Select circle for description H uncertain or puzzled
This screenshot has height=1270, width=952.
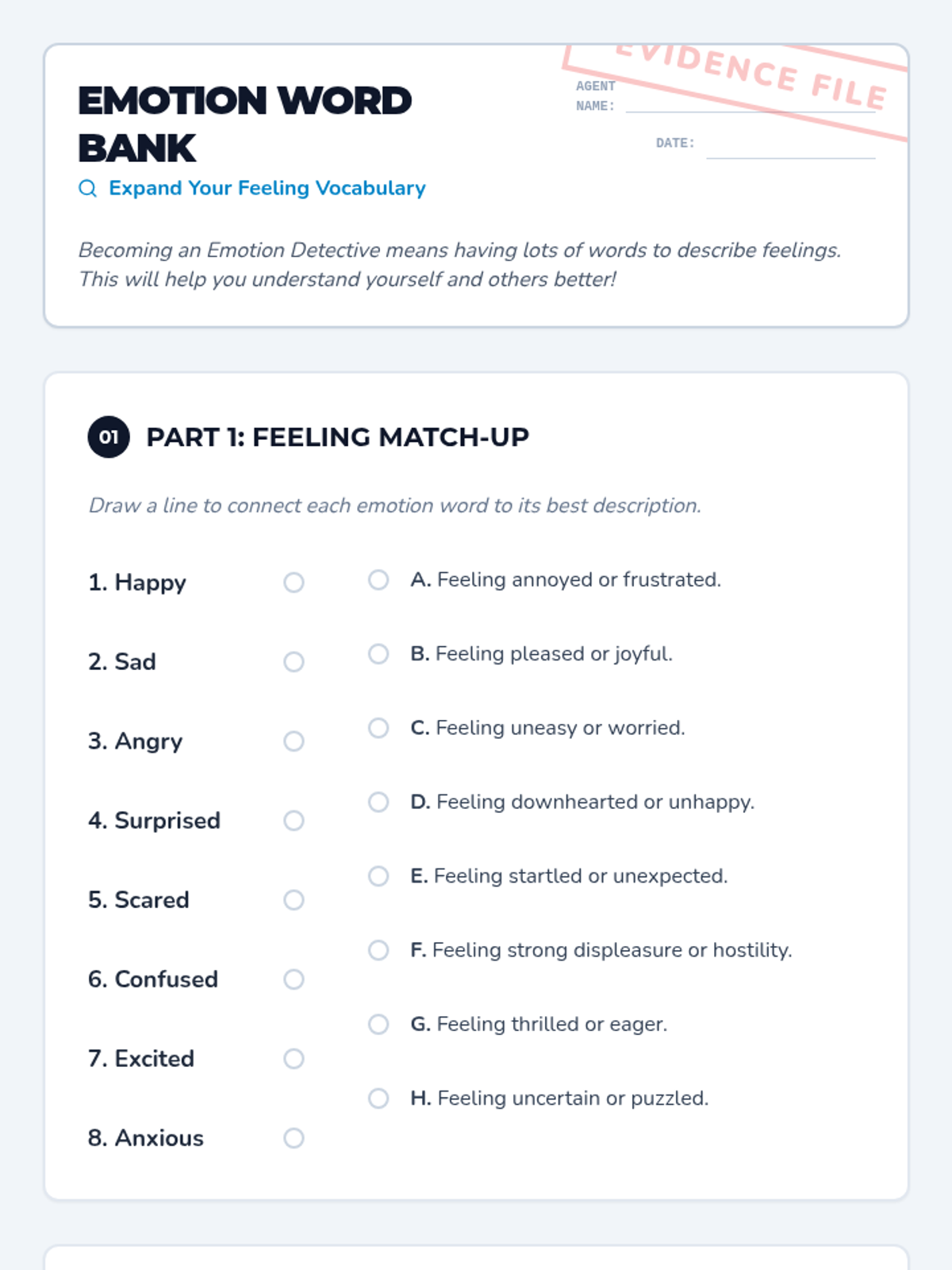(378, 1099)
